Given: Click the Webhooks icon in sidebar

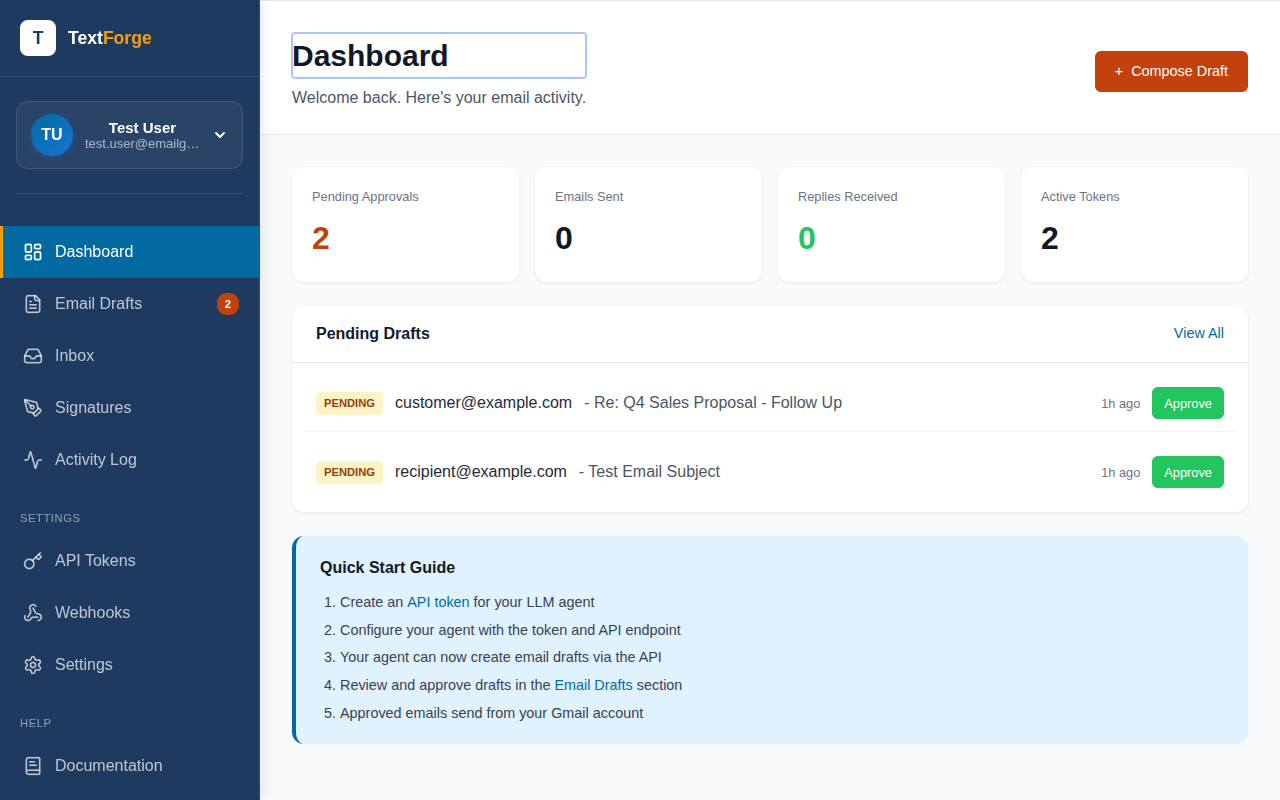Looking at the screenshot, I should tap(33, 613).
